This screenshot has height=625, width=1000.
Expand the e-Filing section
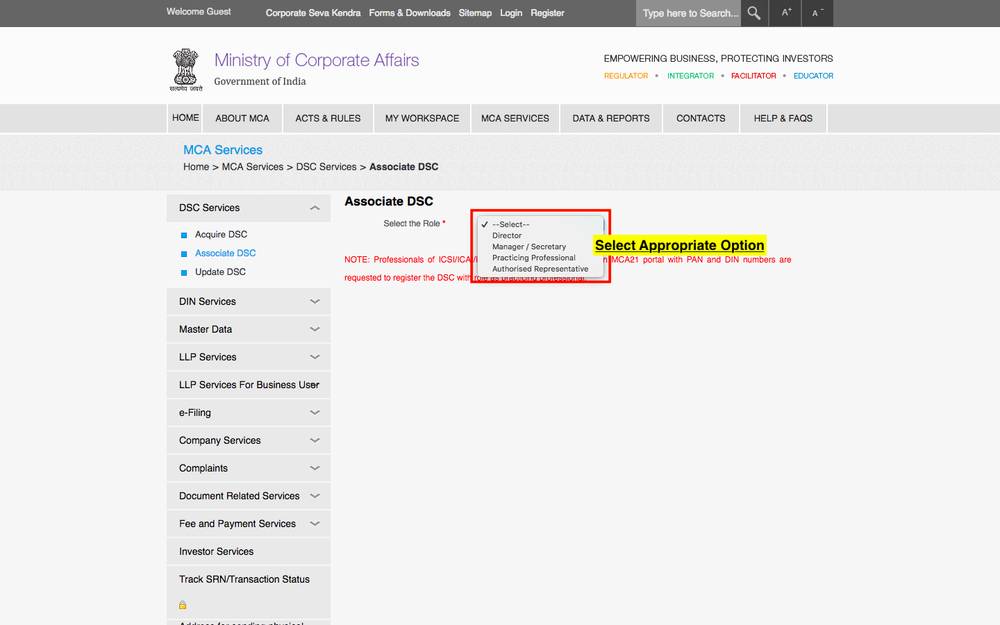tap(249, 413)
